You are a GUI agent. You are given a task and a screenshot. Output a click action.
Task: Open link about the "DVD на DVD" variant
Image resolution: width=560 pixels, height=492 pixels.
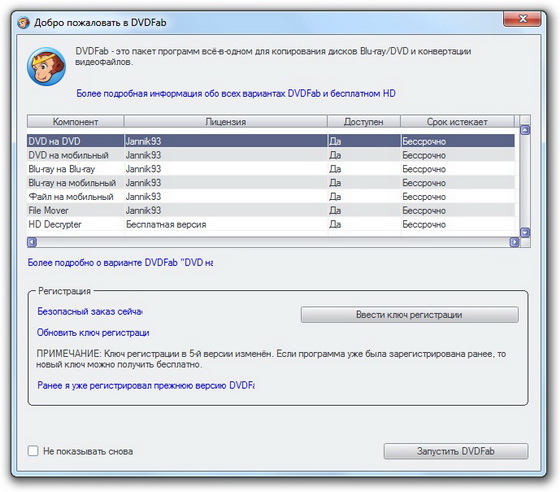(120, 263)
